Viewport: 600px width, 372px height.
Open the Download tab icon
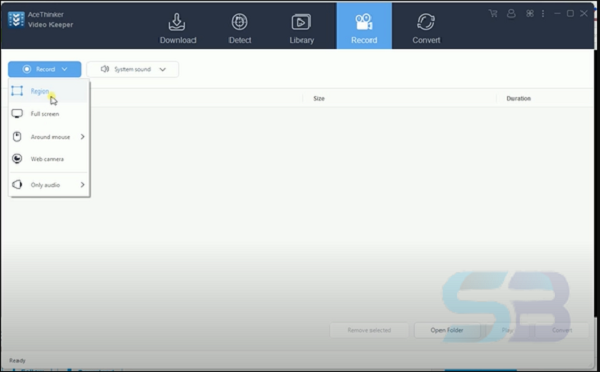point(177,22)
